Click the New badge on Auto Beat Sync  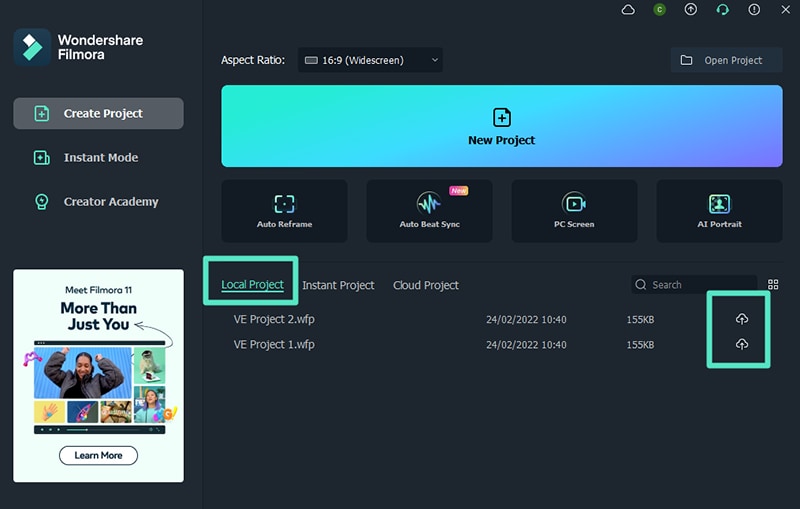[459, 191]
